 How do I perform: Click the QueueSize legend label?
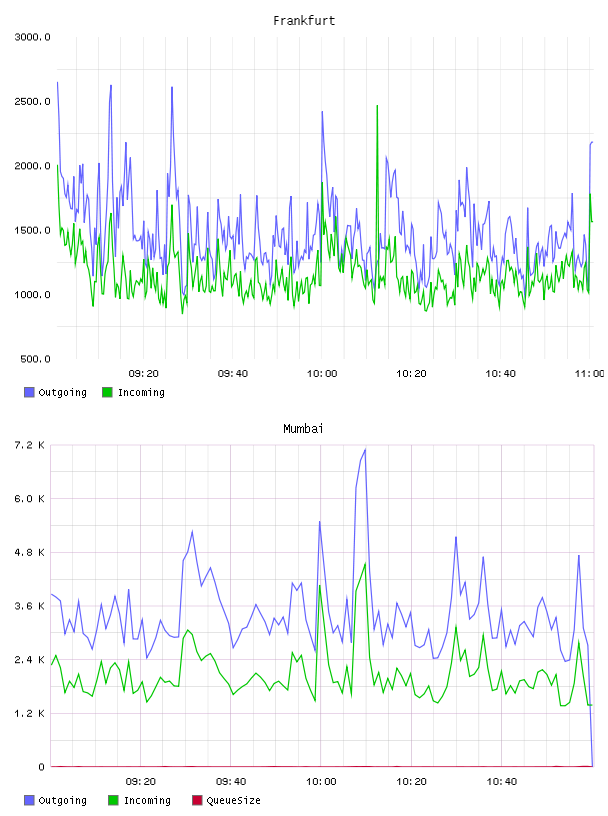pos(233,800)
